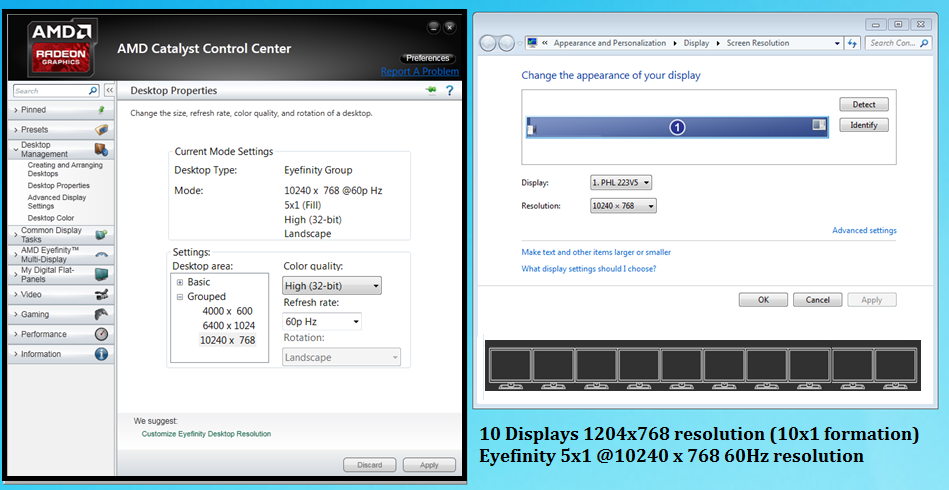Expand the Information category
The image size is (949, 490).
(16, 354)
